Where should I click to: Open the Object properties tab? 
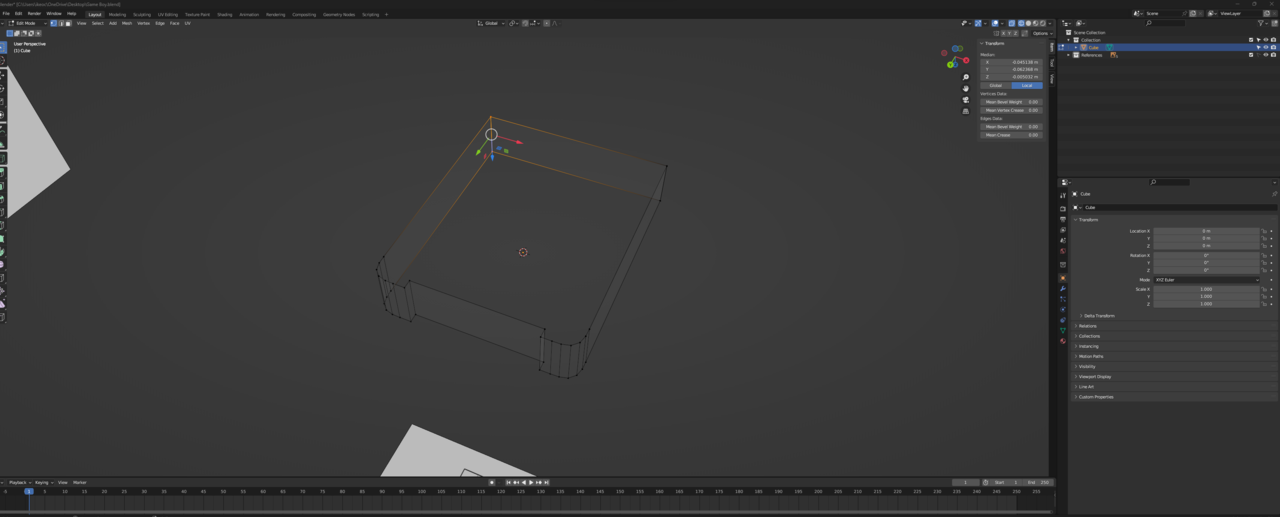1063,278
